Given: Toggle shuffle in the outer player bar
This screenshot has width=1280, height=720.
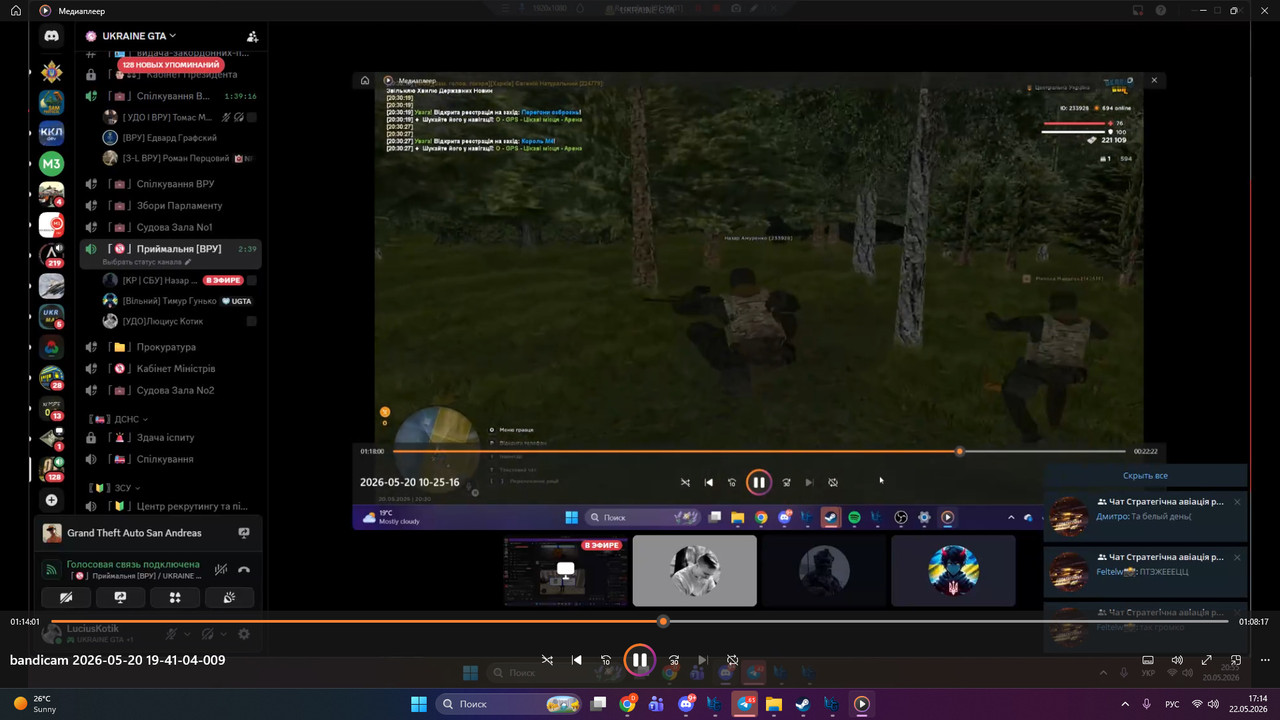Looking at the screenshot, I should click(547, 660).
